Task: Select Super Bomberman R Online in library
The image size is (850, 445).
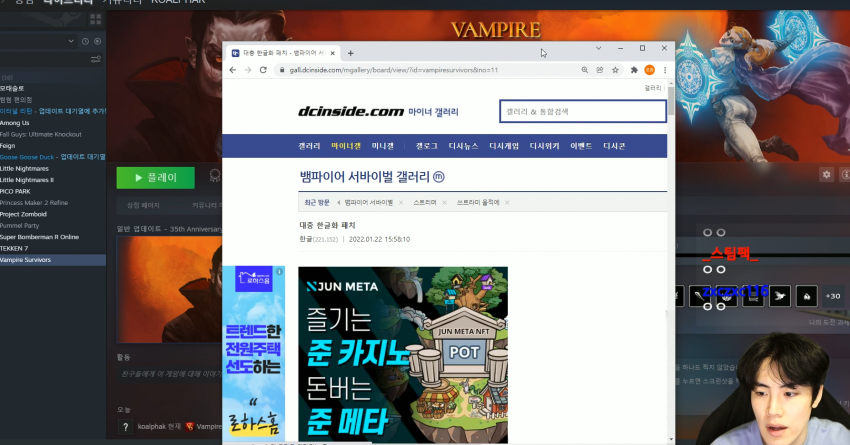Action: (40, 237)
